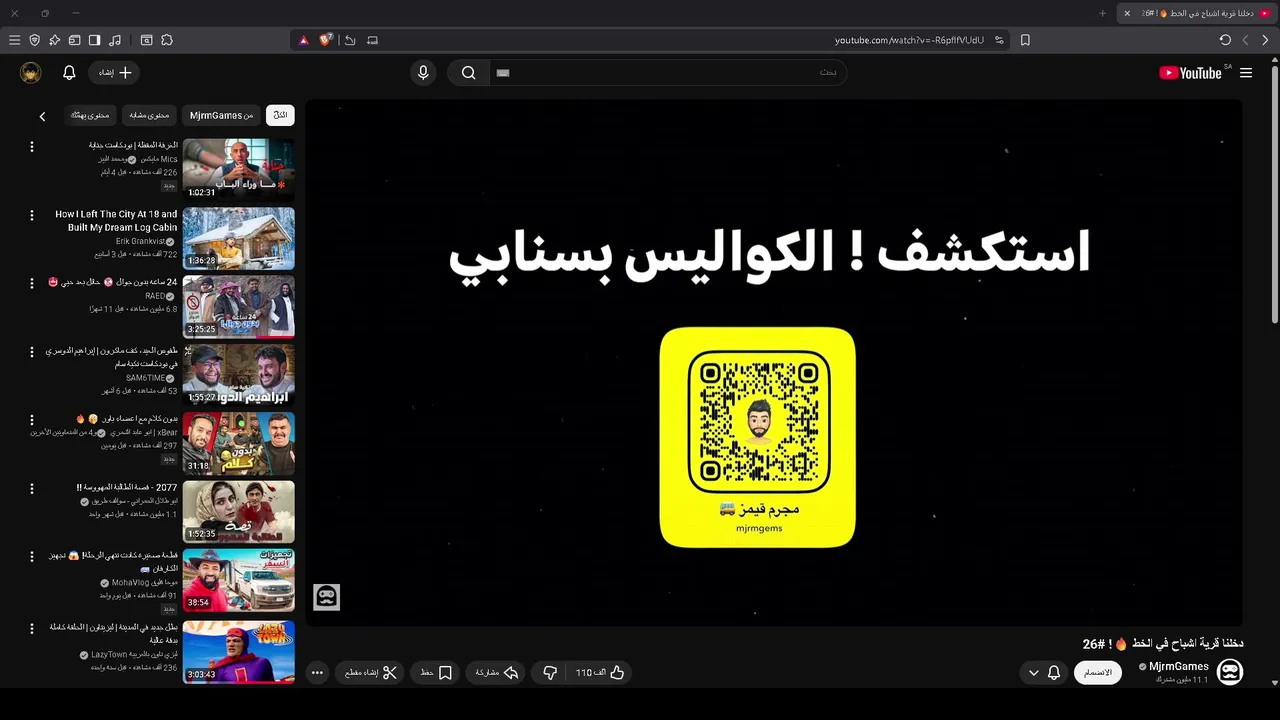The width and height of the screenshot is (1280, 720).
Task: Select the YouTube video browser tab
Action: [x=1198, y=13]
